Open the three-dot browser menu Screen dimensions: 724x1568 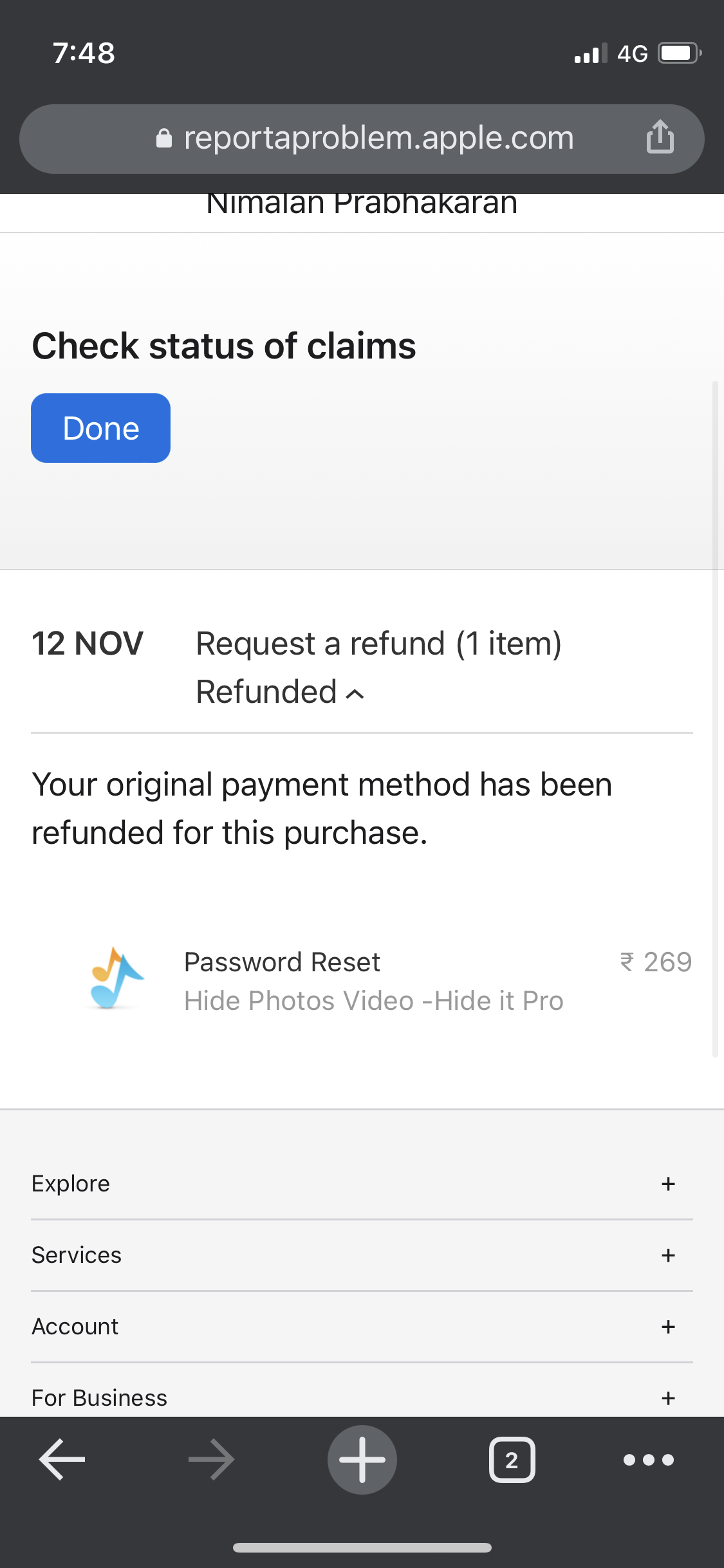[x=648, y=1459]
